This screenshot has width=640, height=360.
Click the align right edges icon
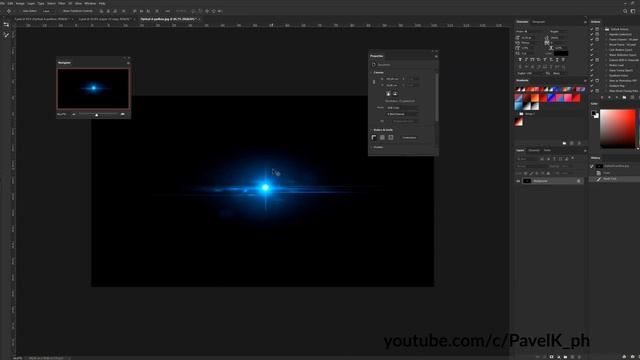(115, 11)
